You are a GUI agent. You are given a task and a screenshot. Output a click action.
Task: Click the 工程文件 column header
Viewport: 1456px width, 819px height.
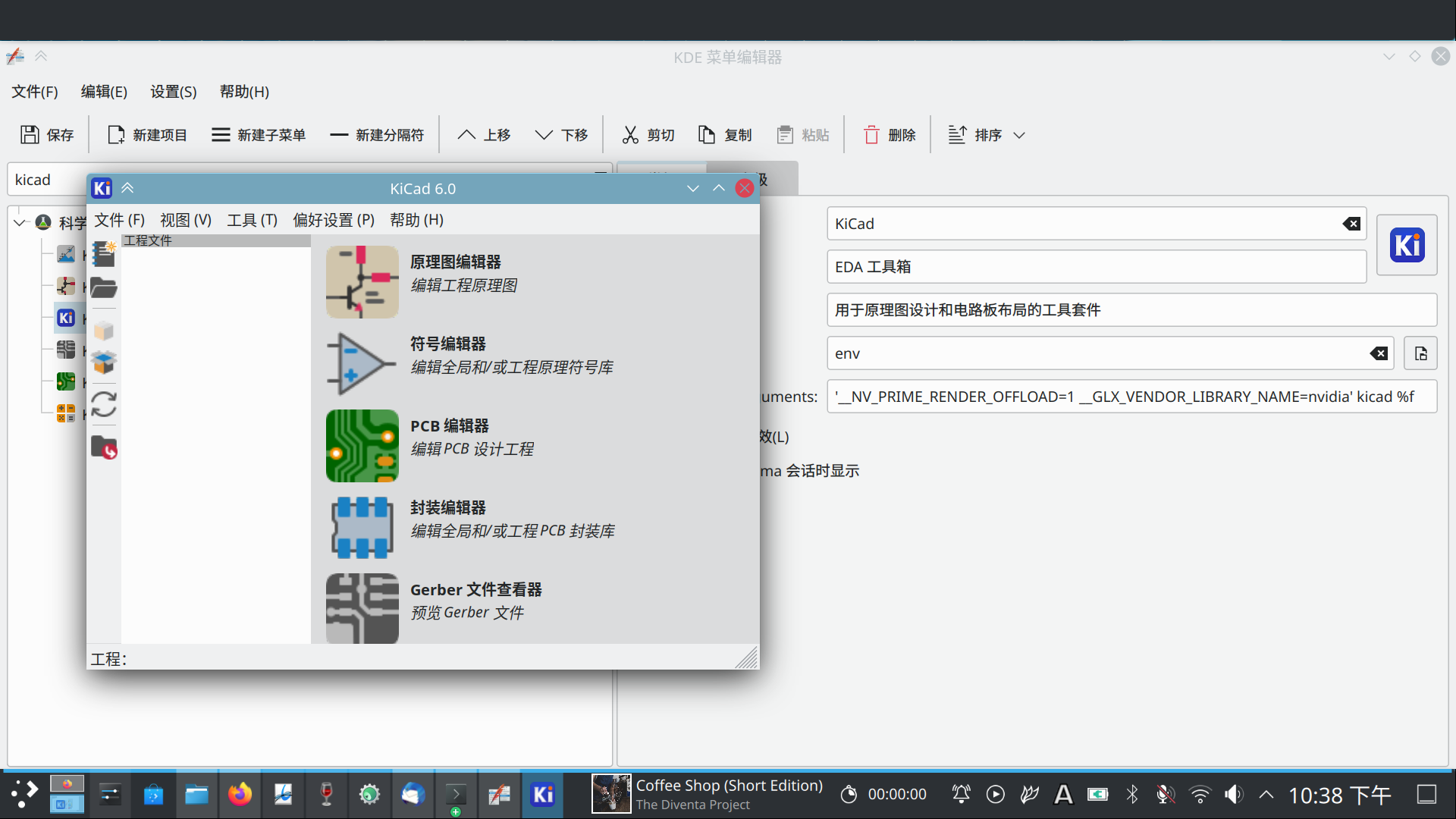(215, 240)
